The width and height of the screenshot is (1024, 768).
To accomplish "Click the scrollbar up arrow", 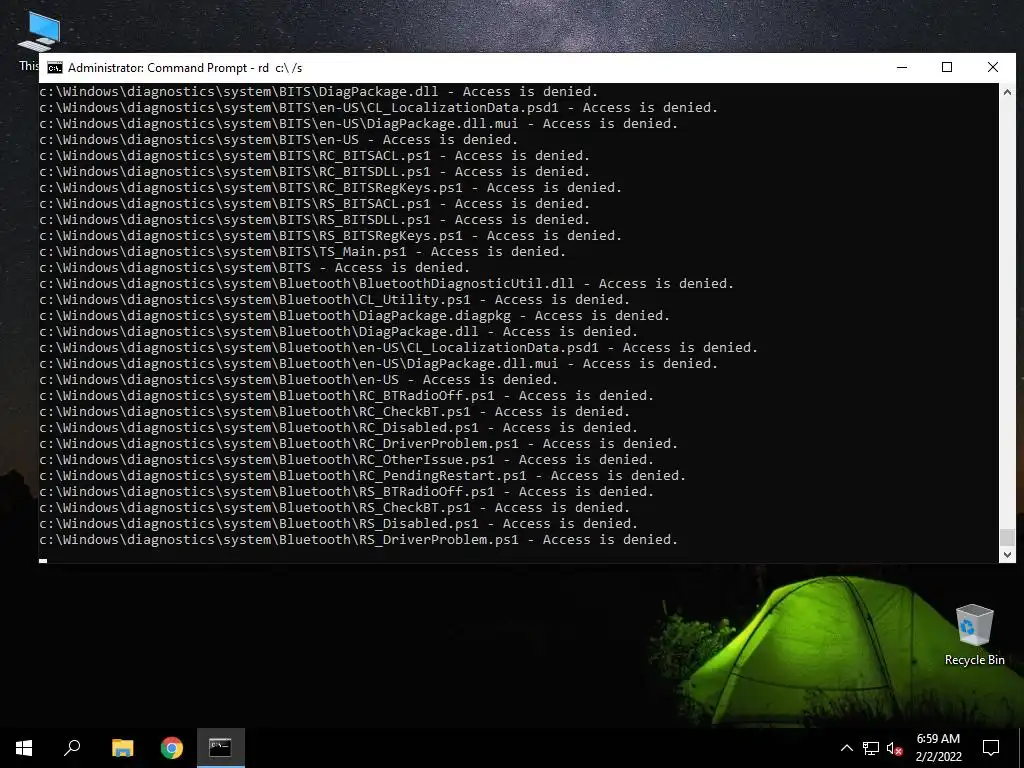I will coord(1007,92).
